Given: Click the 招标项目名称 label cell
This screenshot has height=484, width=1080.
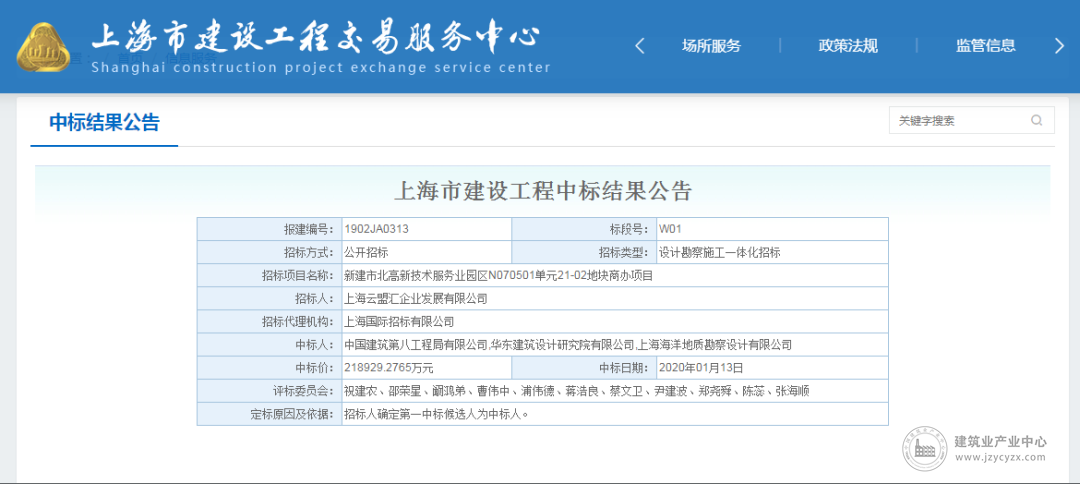Looking at the screenshot, I should click(x=269, y=275).
